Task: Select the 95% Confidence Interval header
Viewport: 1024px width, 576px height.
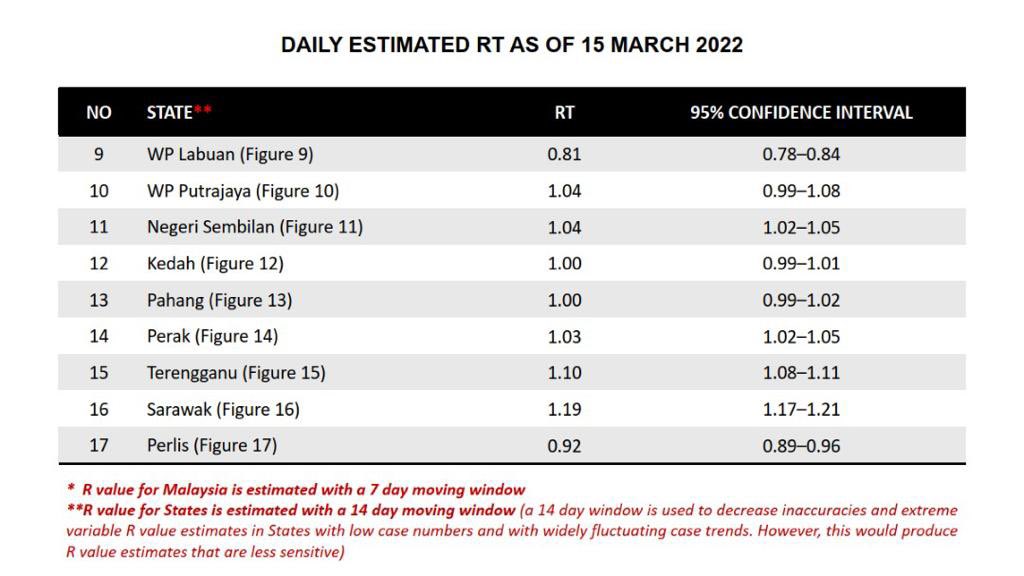Action: pyautogui.click(x=801, y=112)
